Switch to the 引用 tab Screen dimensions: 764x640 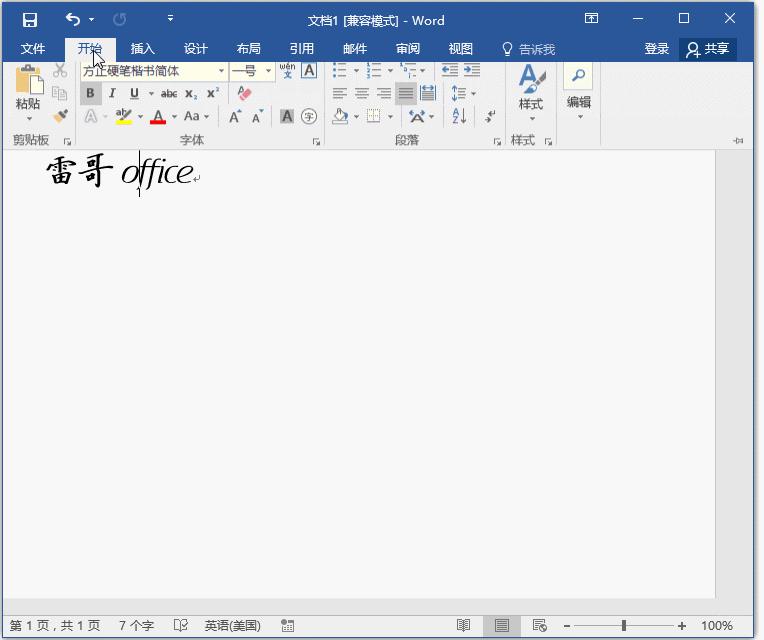coord(302,49)
